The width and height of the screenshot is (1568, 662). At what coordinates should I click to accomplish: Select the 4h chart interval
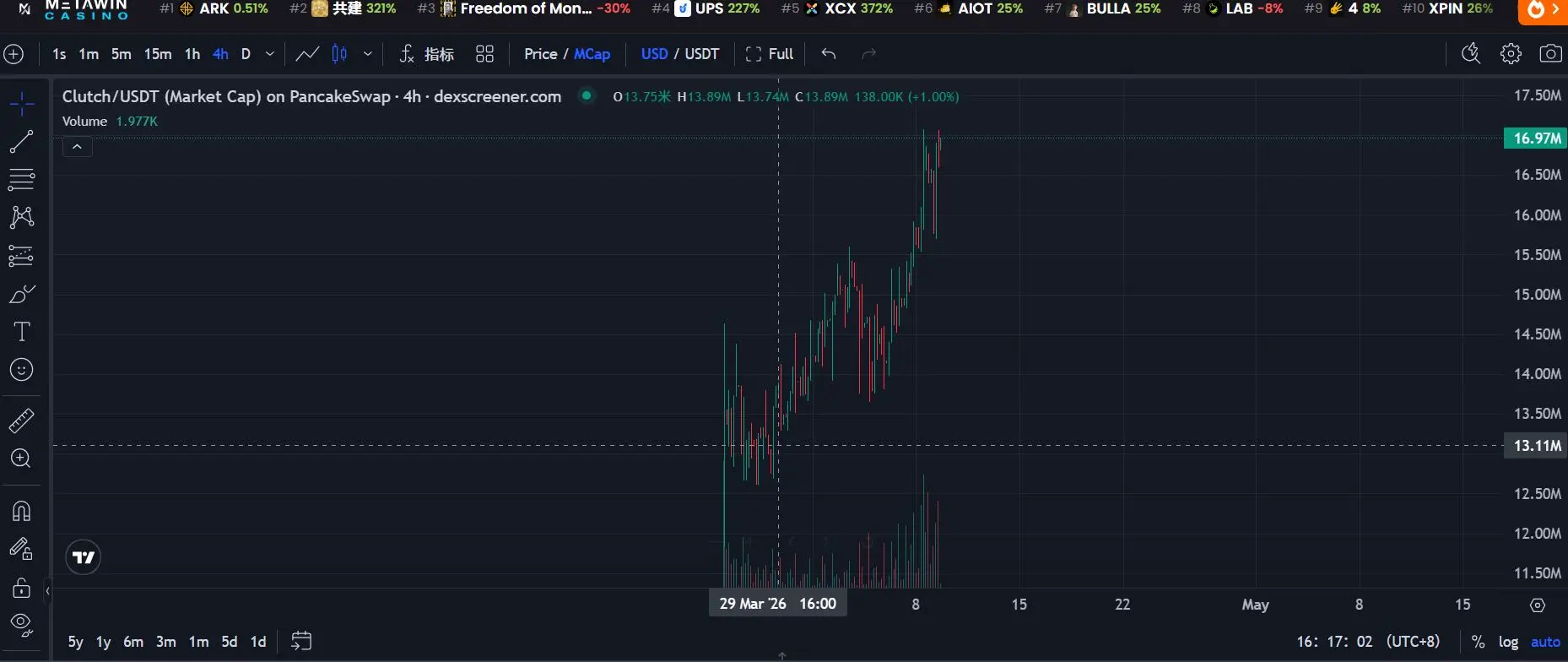[x=220, y=54]
